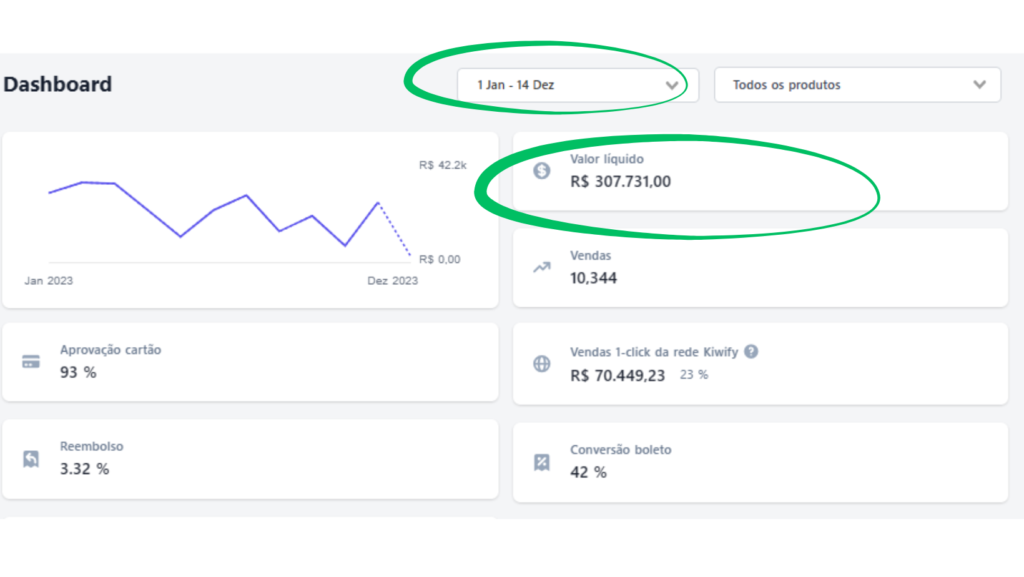Click the chevron arrow in the Todos os produtos box

(980, 85)
